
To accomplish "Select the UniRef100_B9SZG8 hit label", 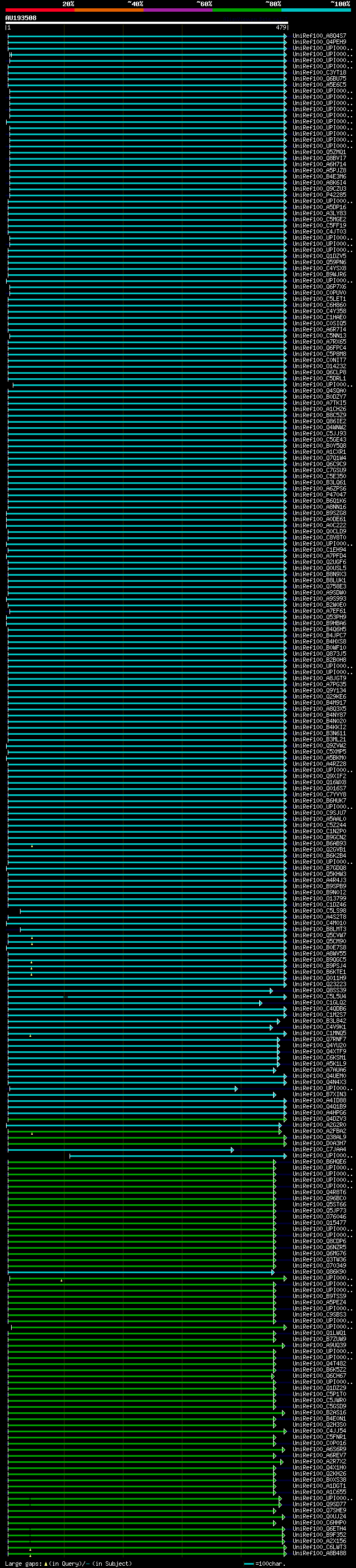I will (319, 513).
